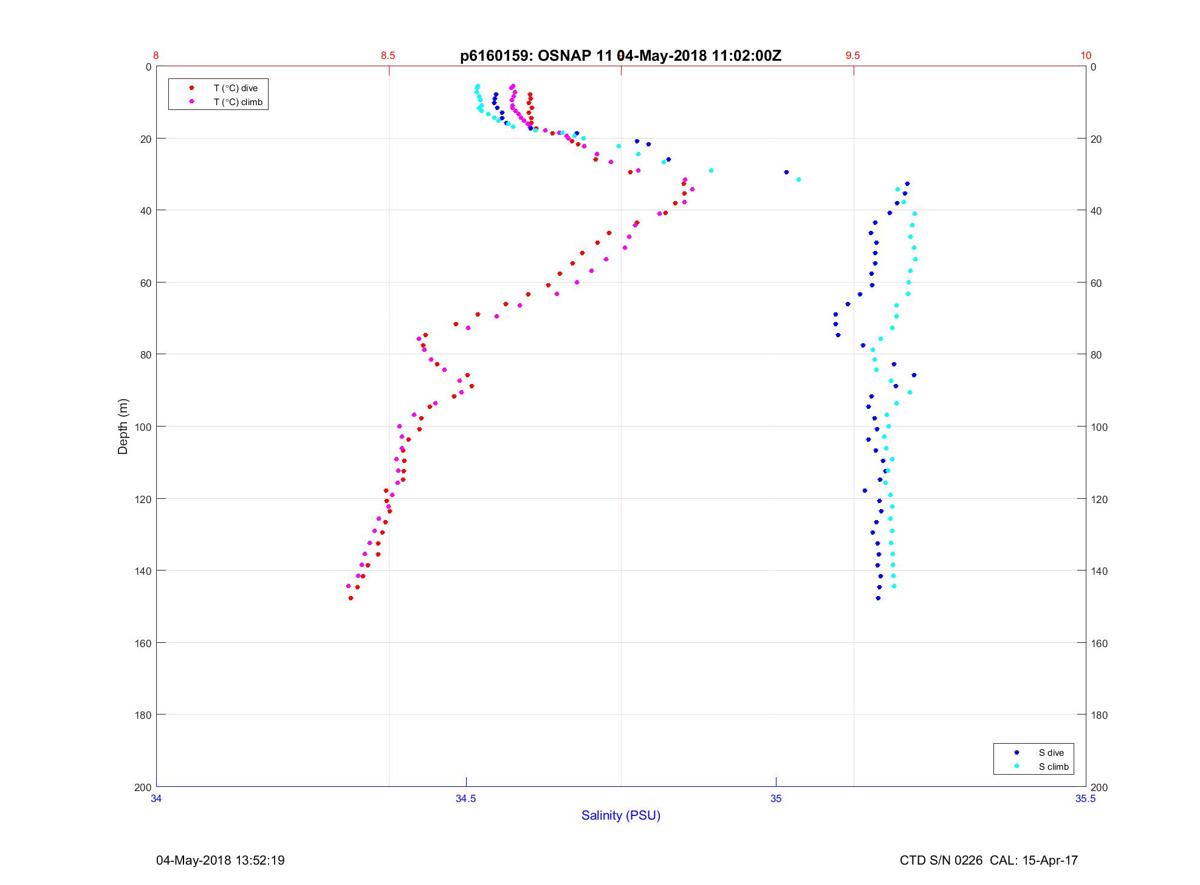
Task: Click the 100 label on left depth axis
Action: (x=141, y=427)
